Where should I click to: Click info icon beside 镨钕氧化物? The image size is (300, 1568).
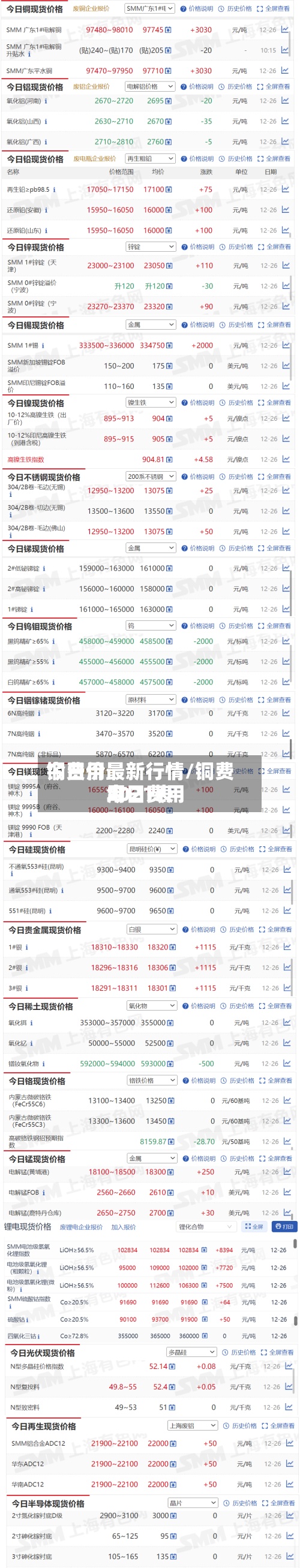[x=44, y=1064]
